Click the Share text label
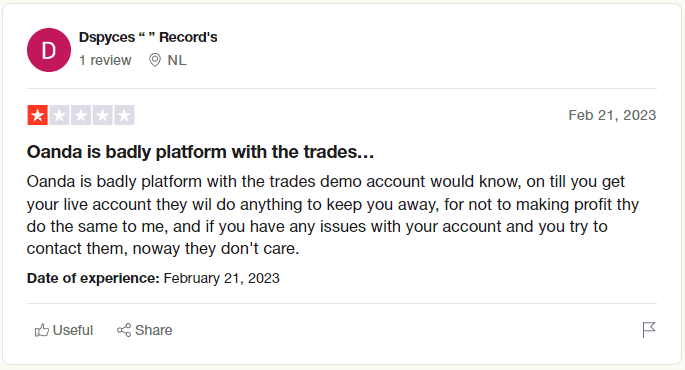685x370 pixels. coord(154,330)
